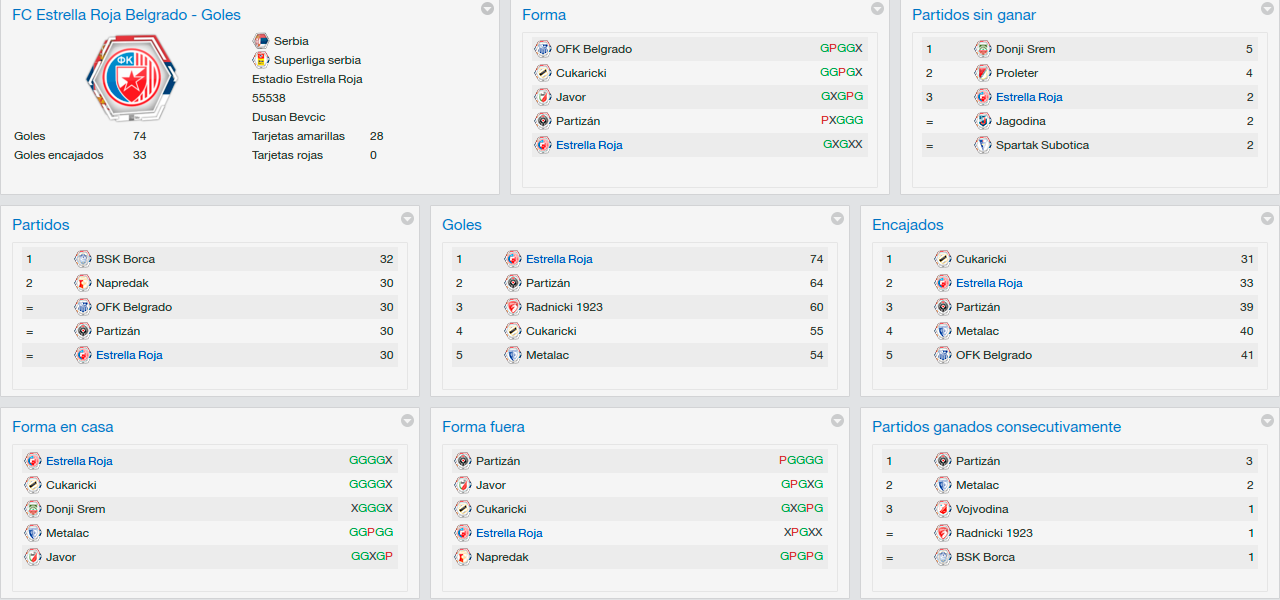Open the Forma en casa panel options arrow
This screenshot has height=600, width=1280.
click(x=407, y=421)
